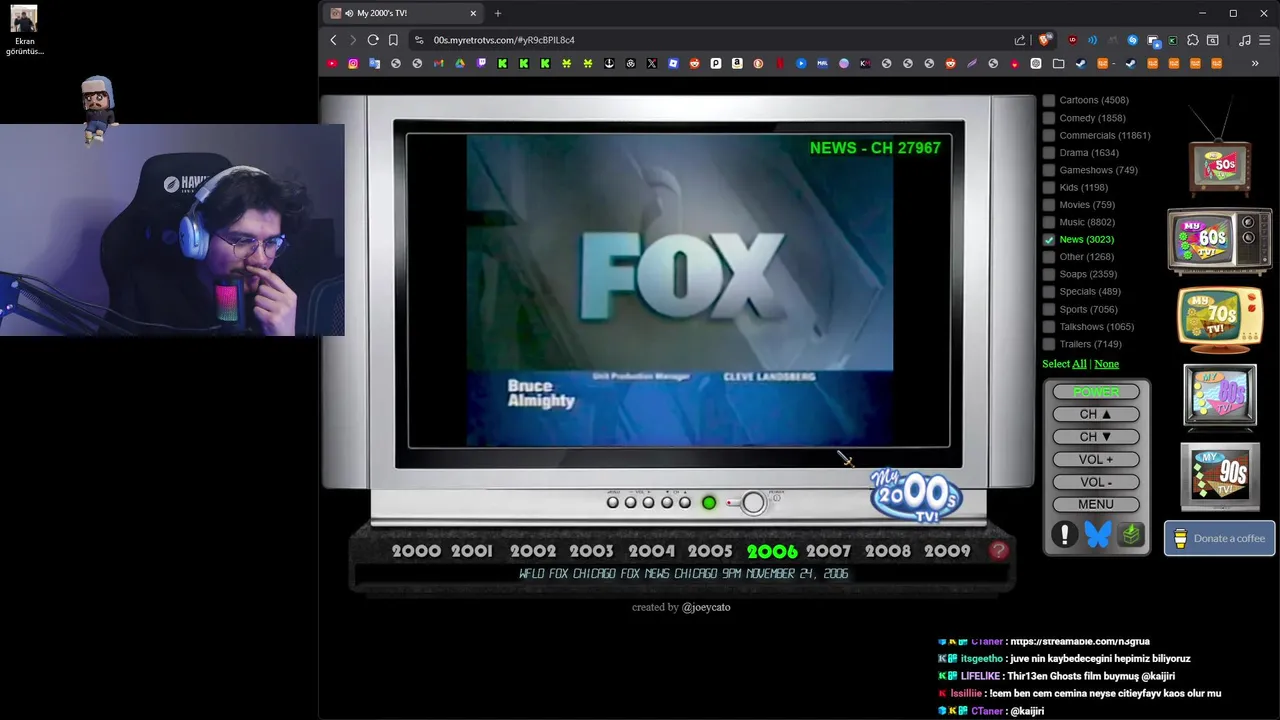Image resolution: width=1280 pixels, height=720 pixels.
Task: Select the year 2001
Action: [472, 551]
